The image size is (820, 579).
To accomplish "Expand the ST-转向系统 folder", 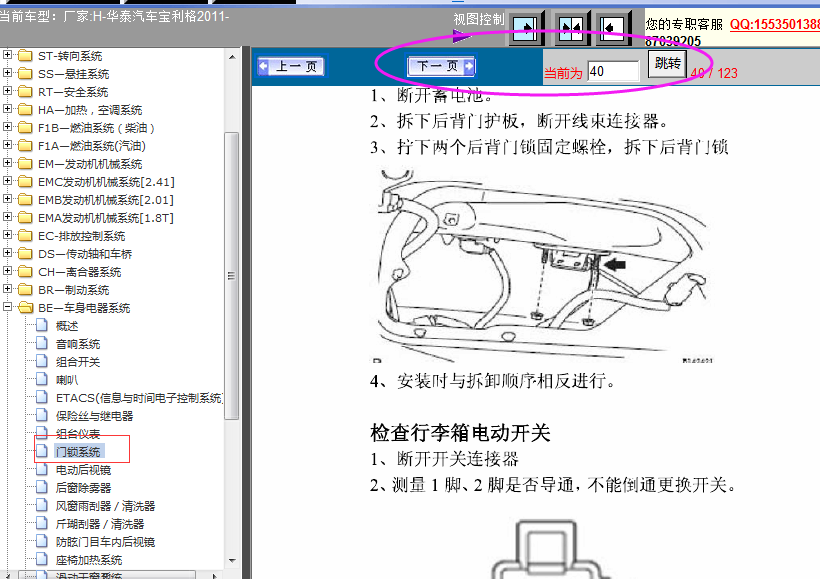I will click(x=7, y=54).
